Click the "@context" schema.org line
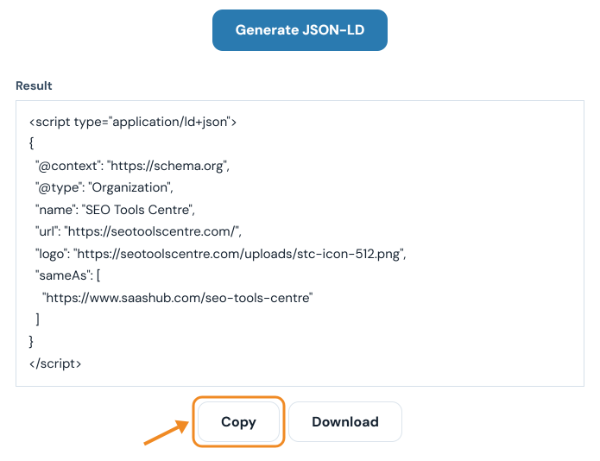The height and width of the screenshot is (461, 600). tap(132, 166)
